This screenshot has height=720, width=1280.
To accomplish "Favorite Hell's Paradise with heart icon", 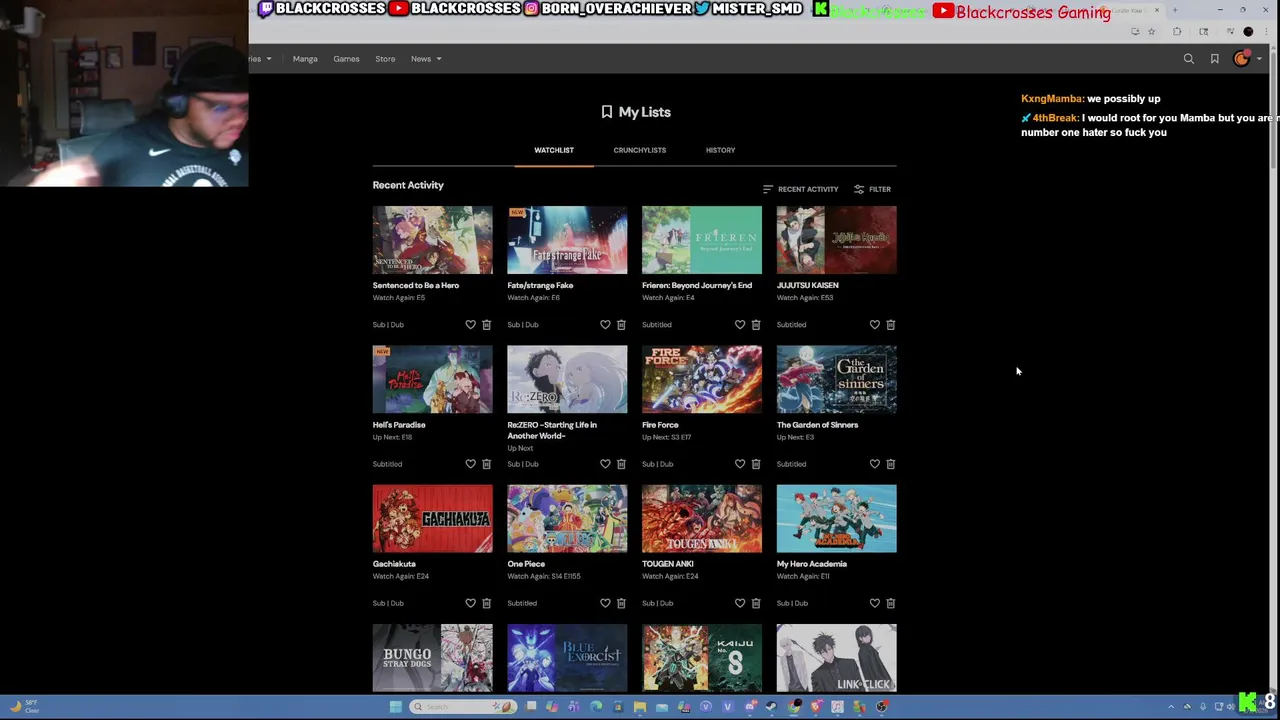I will (471, 464).
